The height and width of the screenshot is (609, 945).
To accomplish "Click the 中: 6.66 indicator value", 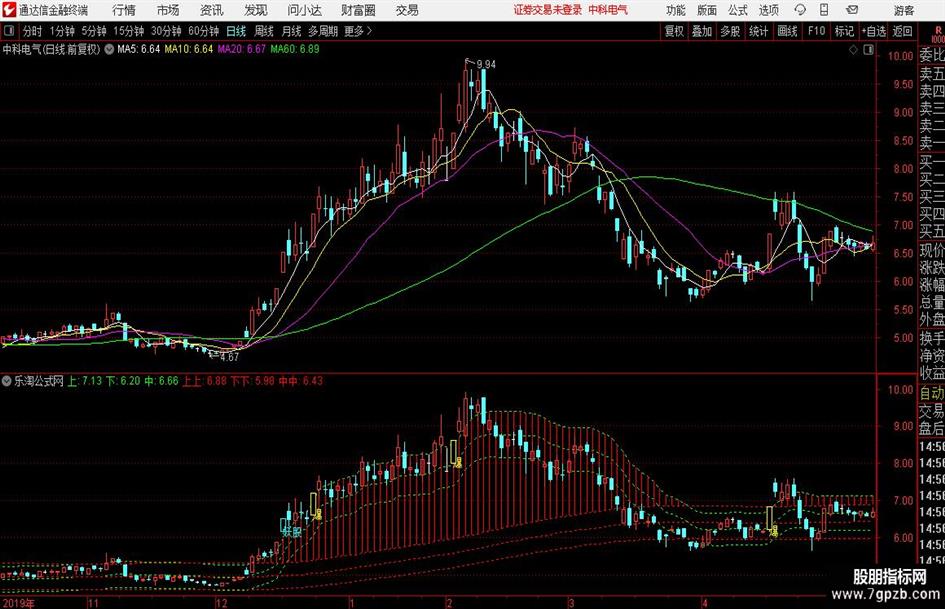I will pos(162,381).
